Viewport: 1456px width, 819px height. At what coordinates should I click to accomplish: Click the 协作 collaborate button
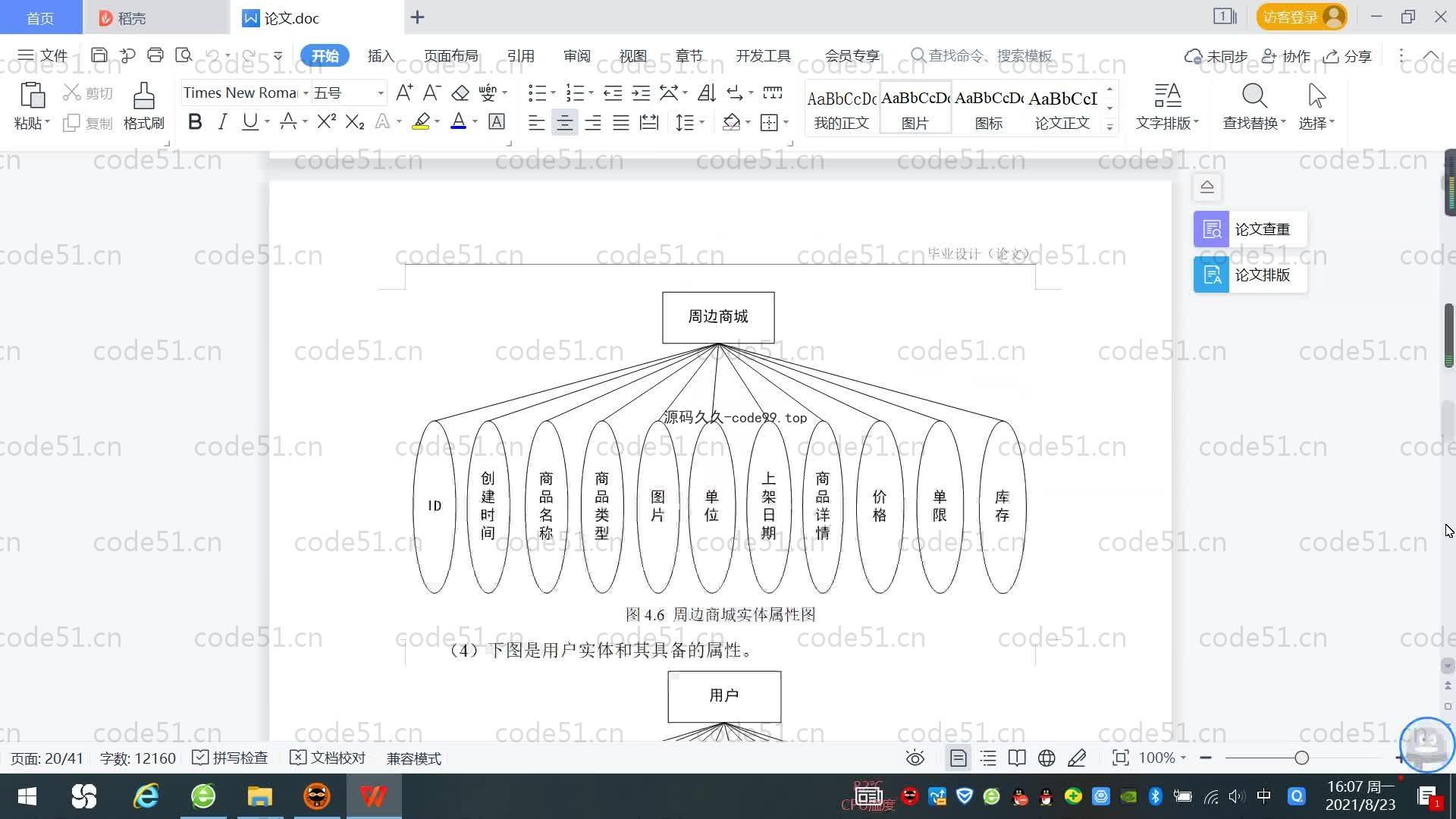(1286, 56)
